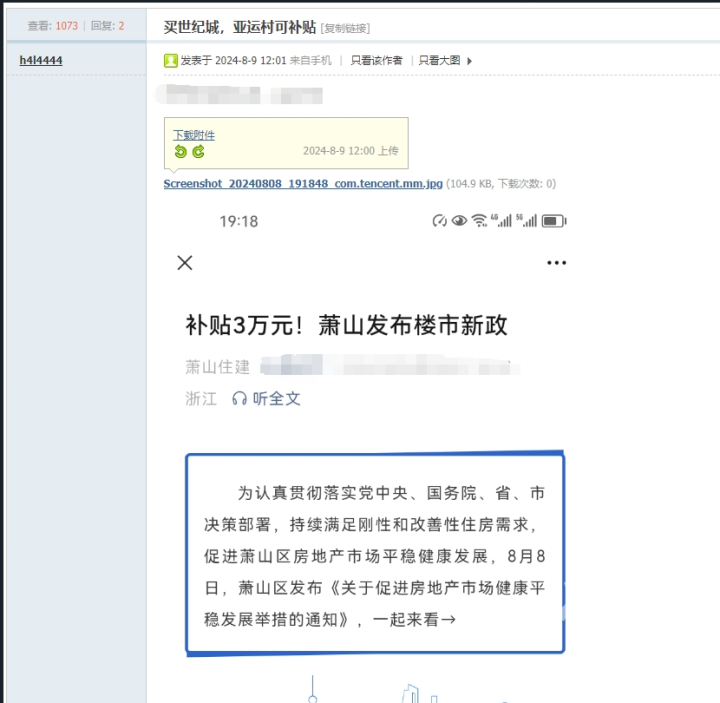This screenshot has height=703, width=720.
Task: Click the upload time 2024-8-9 12:00 上传
Action: [x=351, y=151]
